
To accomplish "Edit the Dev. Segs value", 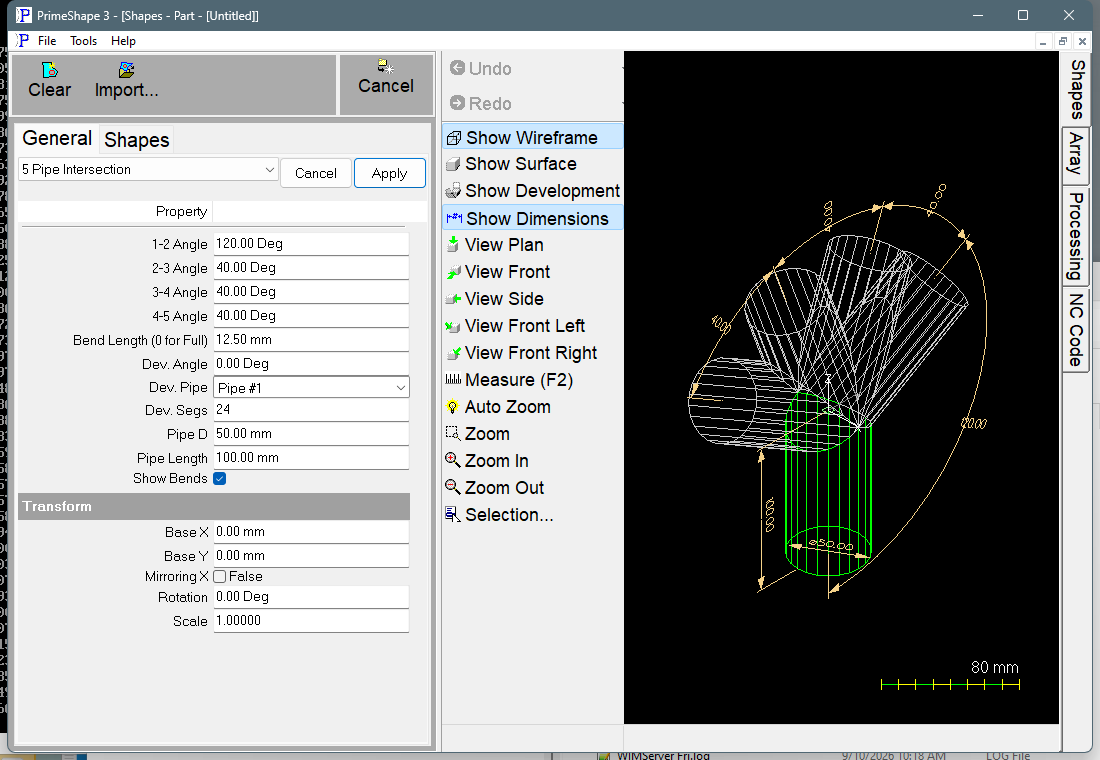I will pos(311,410).
